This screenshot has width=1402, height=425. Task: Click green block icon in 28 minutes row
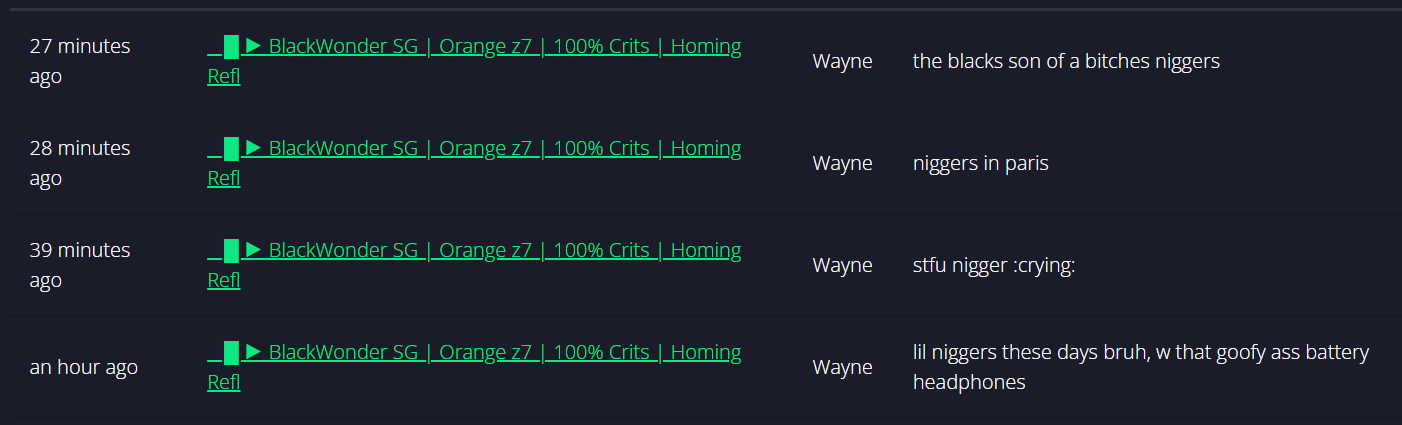coord(231,148)
